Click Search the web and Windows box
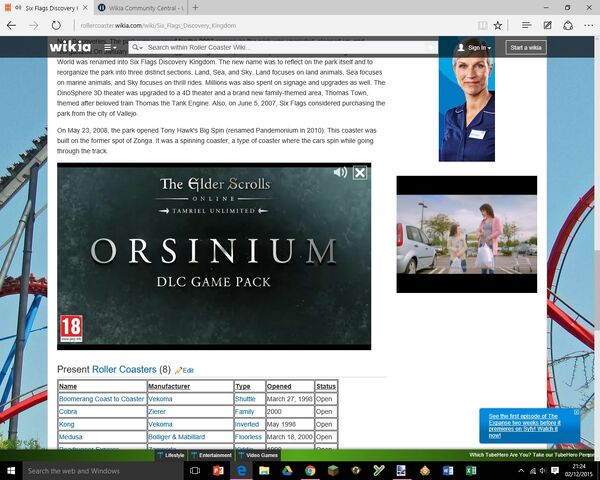 click(103, 471)
